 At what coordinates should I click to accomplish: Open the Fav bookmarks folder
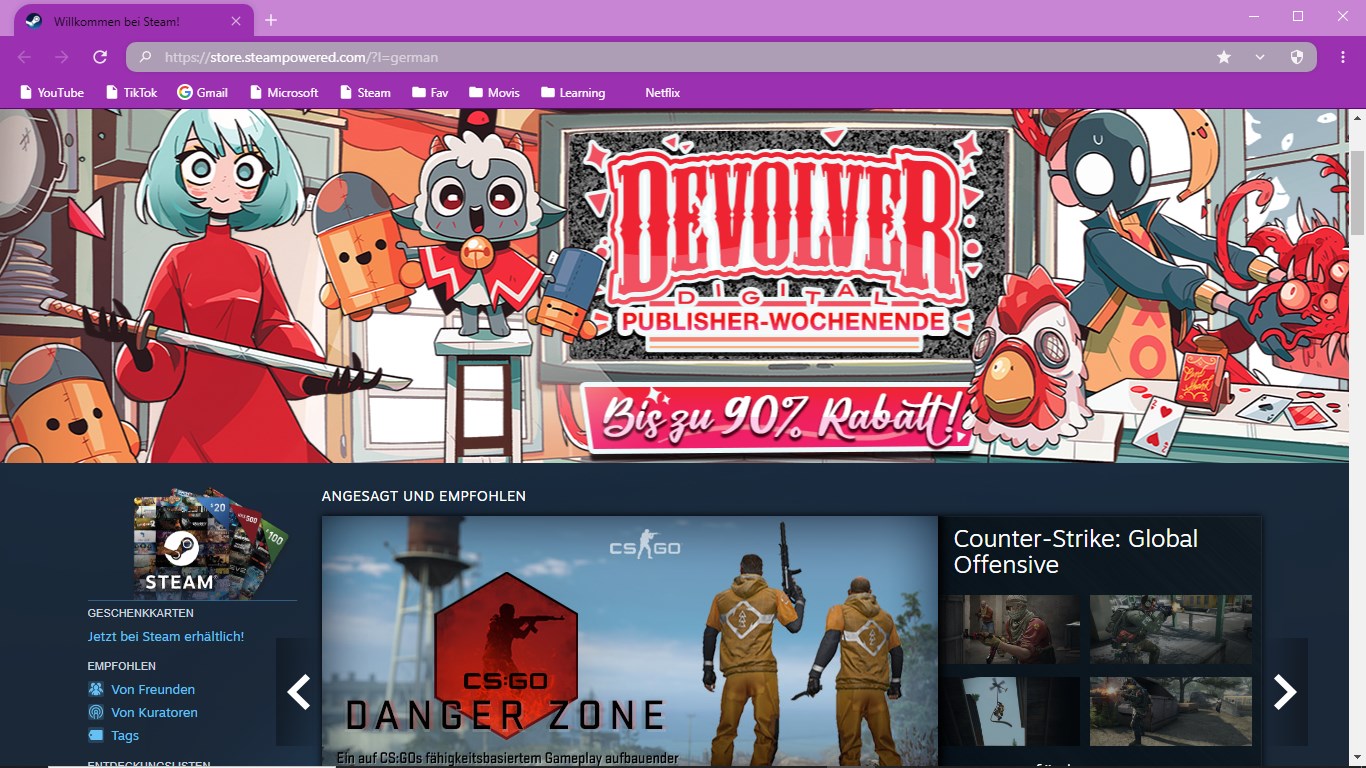click(430, 92)
